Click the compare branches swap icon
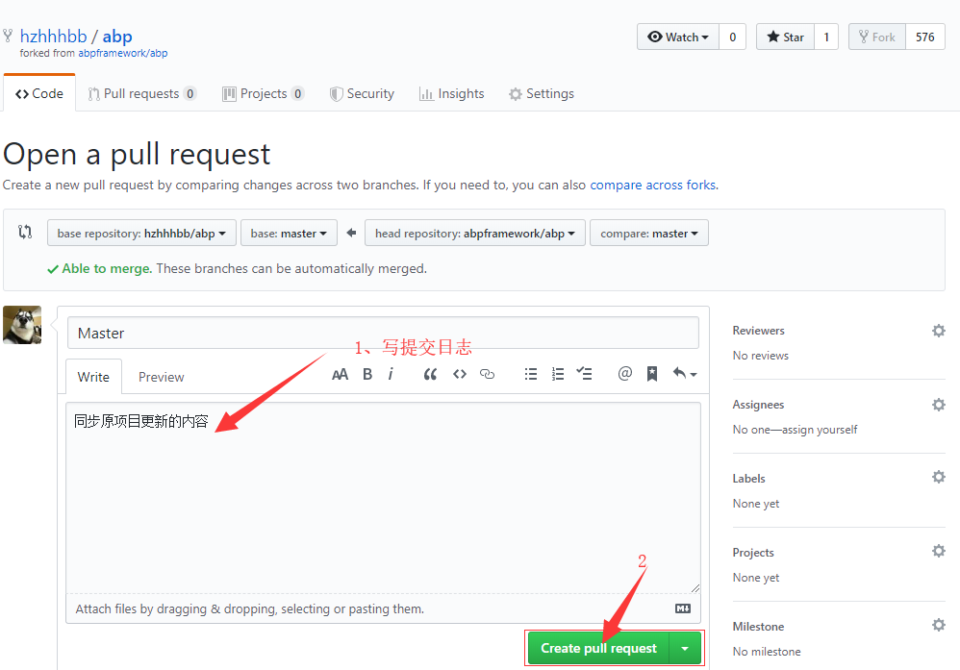The width and height of the screenshot is (960, 670). (x=25, y=232)
